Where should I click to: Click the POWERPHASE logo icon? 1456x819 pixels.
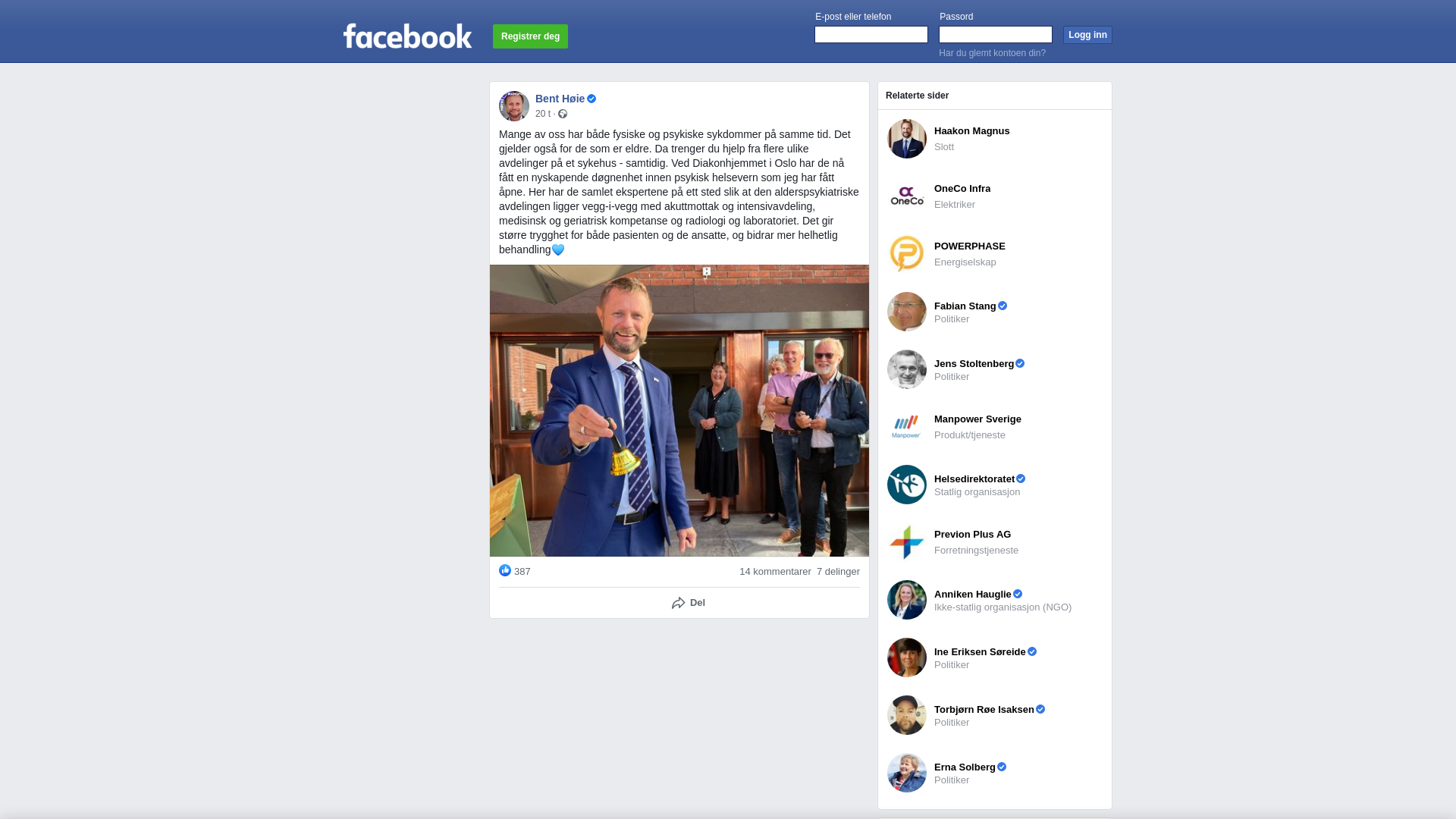click(907, 254)
